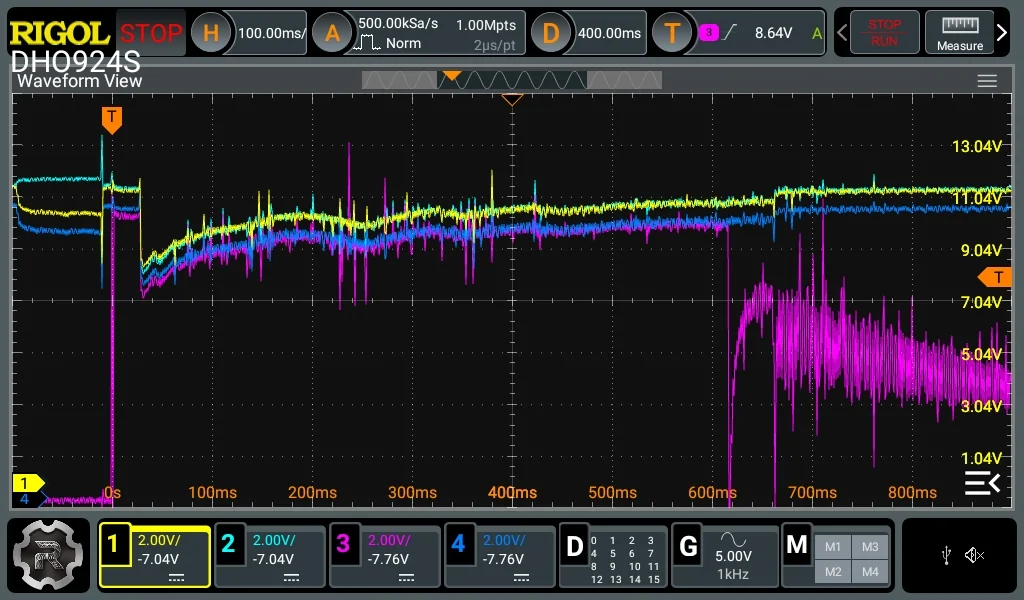Select the center time reference triangle marker
The image size is (1024, 600).
pyautogui.click(x=512, y=100)
